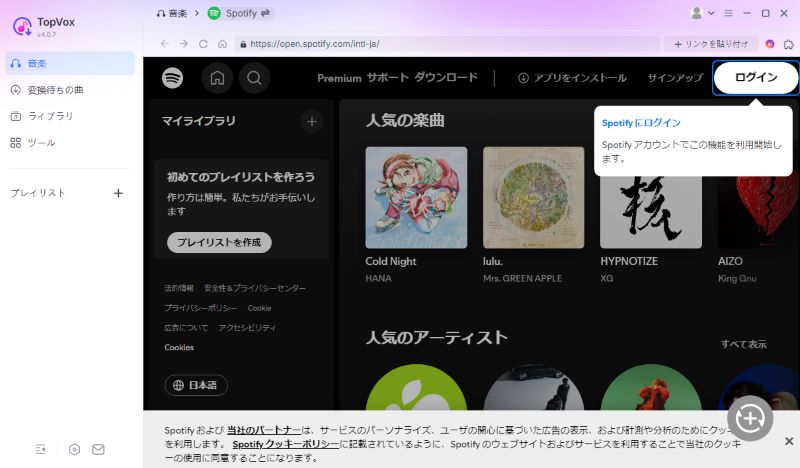Screen dimensions: 800x468
Task: Open the mail feedback icon
Action: click(98, 450)
